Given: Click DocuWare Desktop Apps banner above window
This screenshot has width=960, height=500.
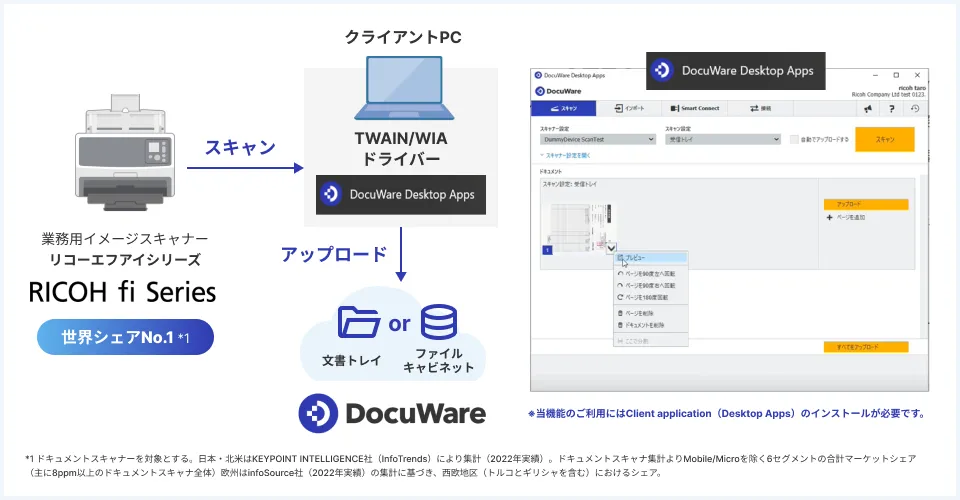Looking at the screenshot, I should (735, 70).
